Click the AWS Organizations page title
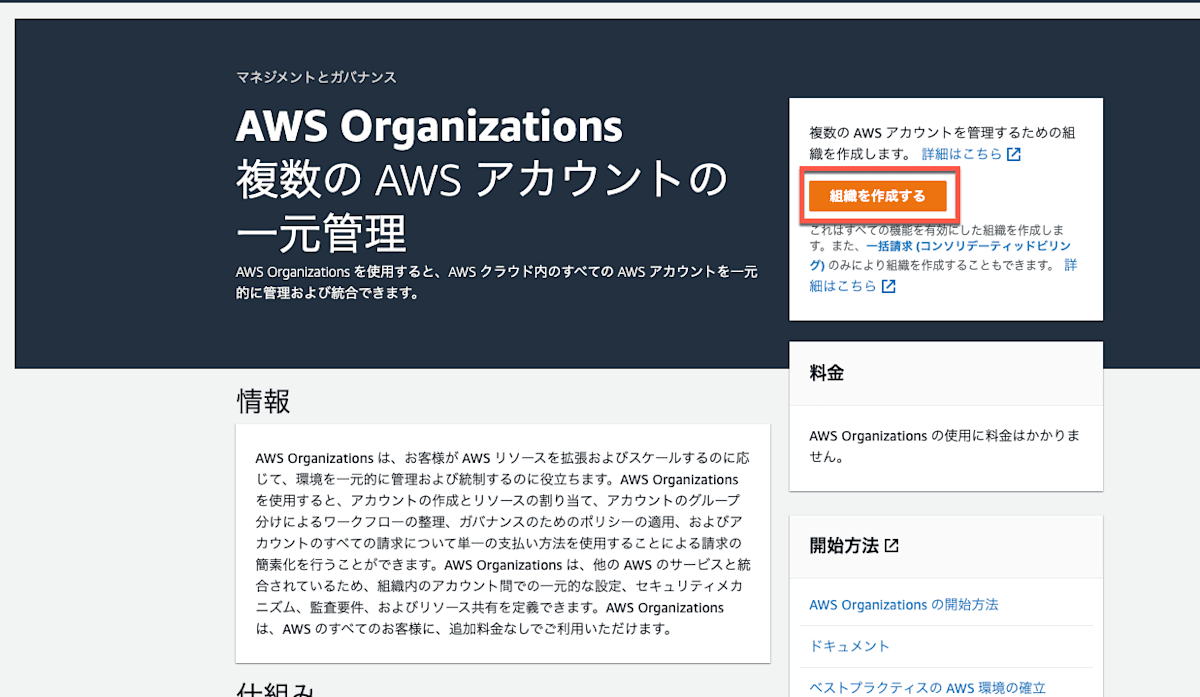Screen dimensions: 1200x697 pos(428,127)
